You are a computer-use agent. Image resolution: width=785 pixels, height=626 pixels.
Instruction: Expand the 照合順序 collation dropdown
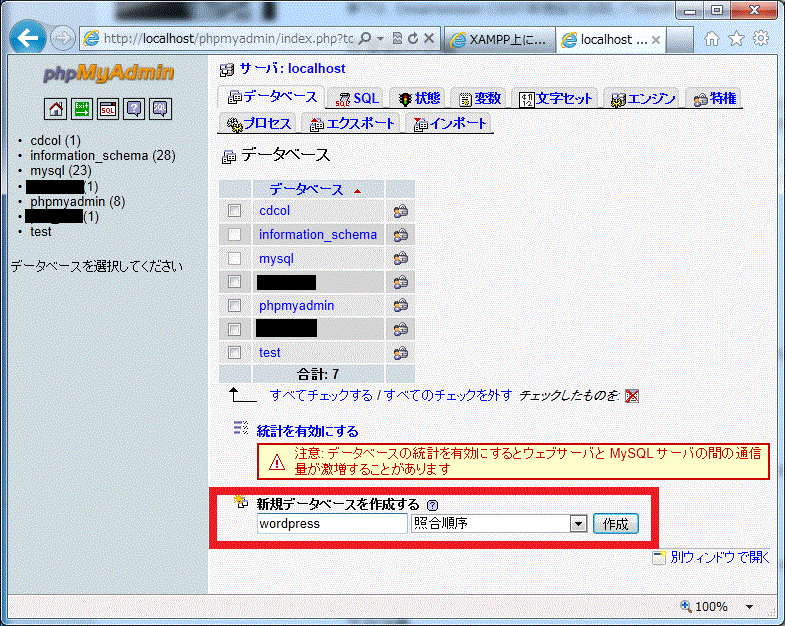[577, 524]
